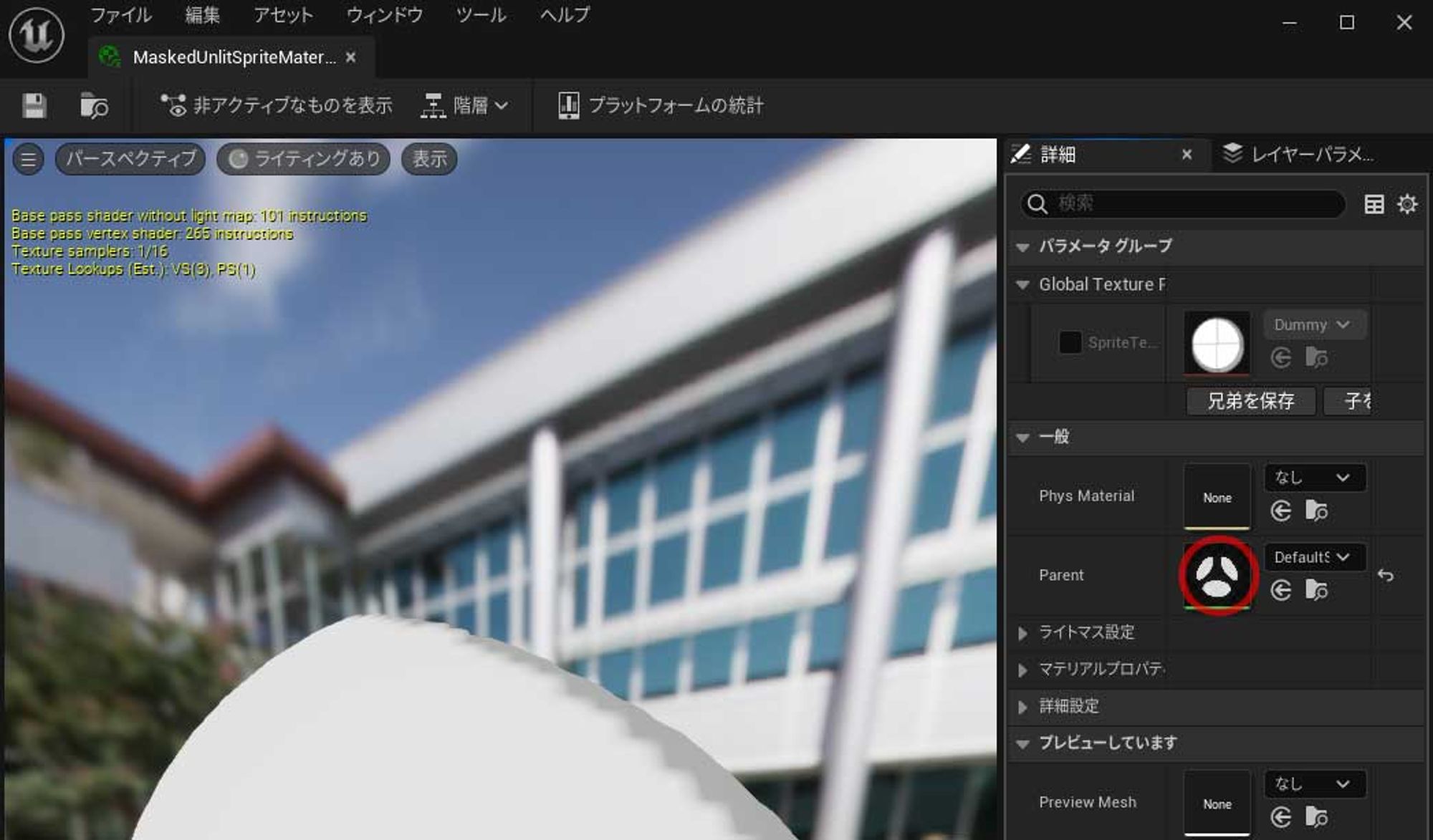This screenshot has height=840, width=1433.
Task: Click the Unreal Engine logo icon
Action: [37, 34]
